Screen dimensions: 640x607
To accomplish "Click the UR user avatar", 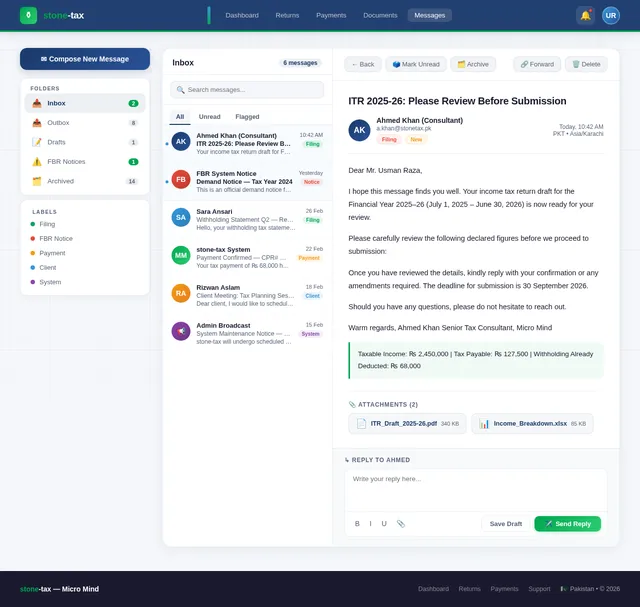I will (x=611, y=15).
